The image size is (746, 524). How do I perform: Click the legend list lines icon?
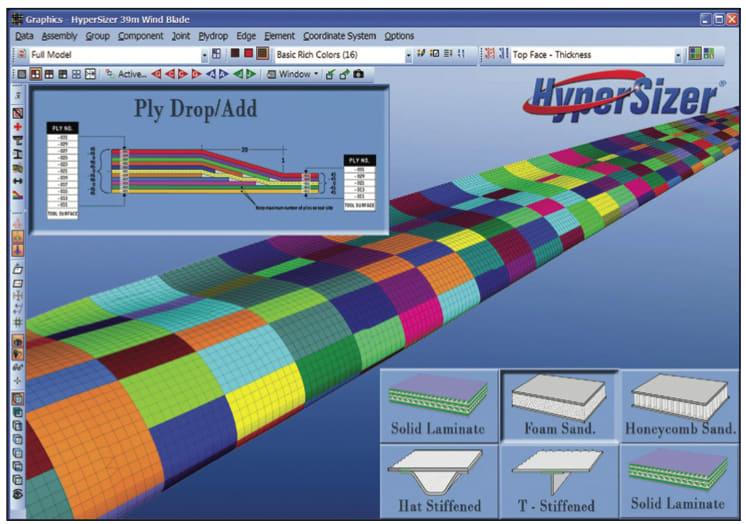[x=448, y=53]
